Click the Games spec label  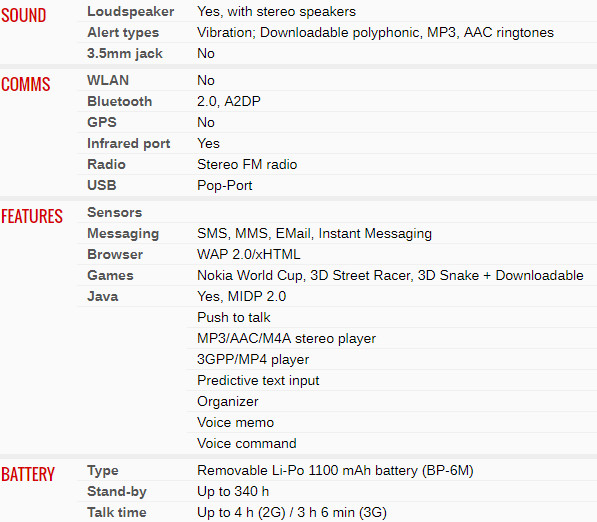tap(110, 275)
